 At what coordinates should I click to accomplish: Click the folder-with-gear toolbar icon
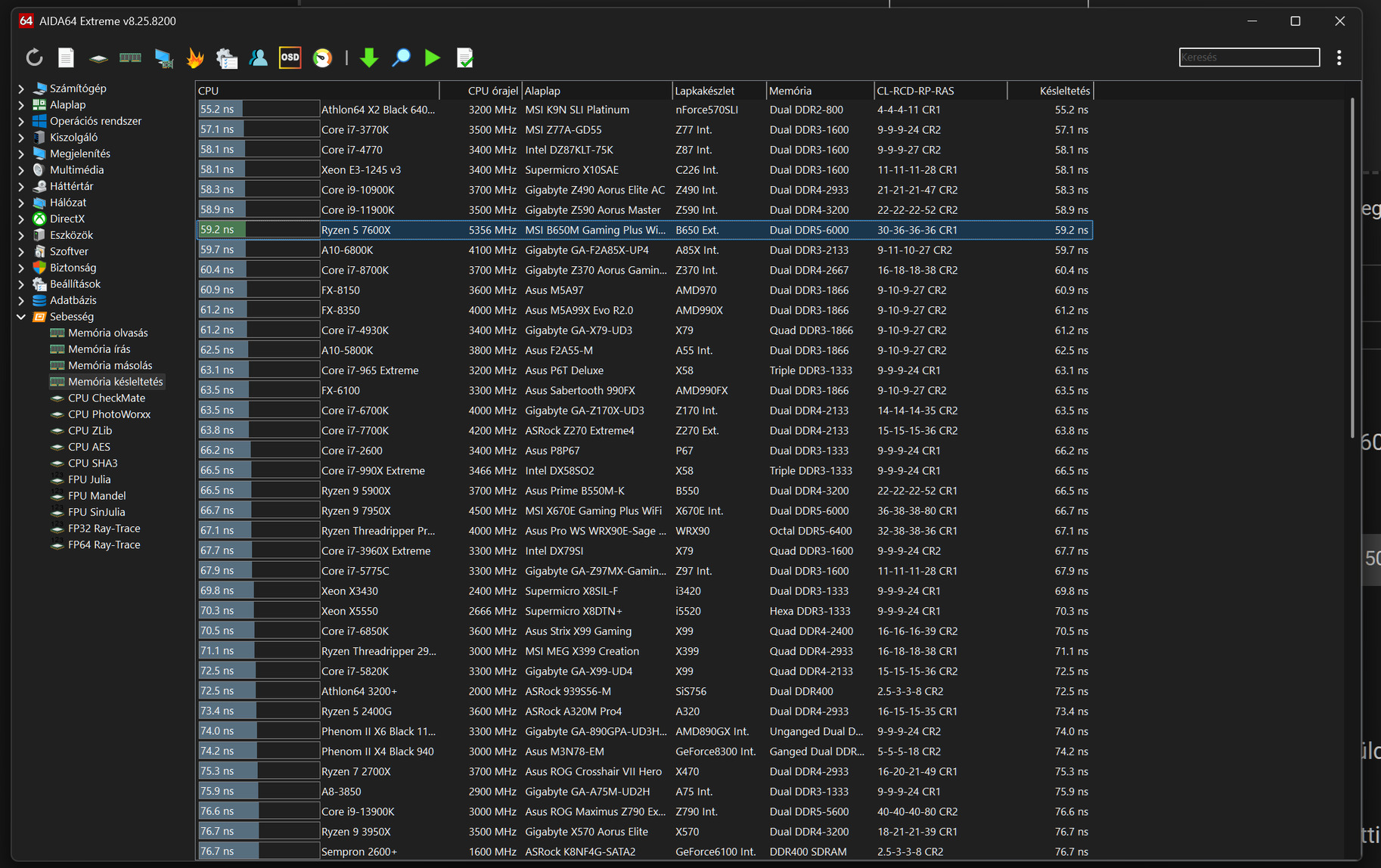point(227,57)
